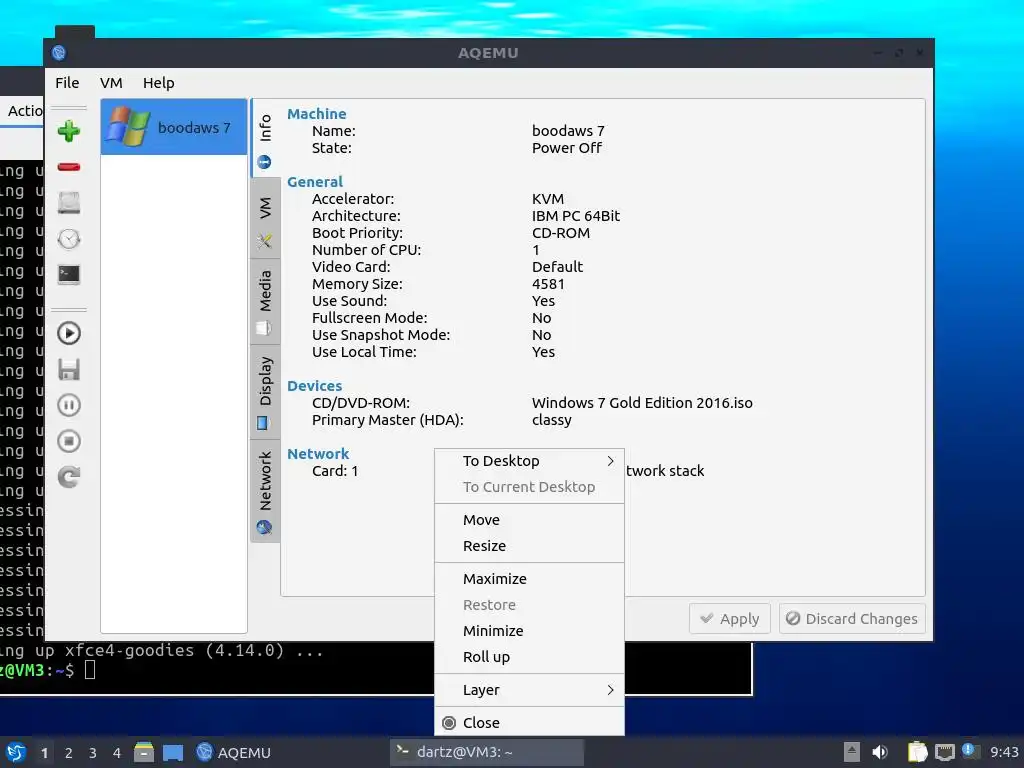Click the terminal monitor icon in AQEMU toolbar

pos(69,274)
